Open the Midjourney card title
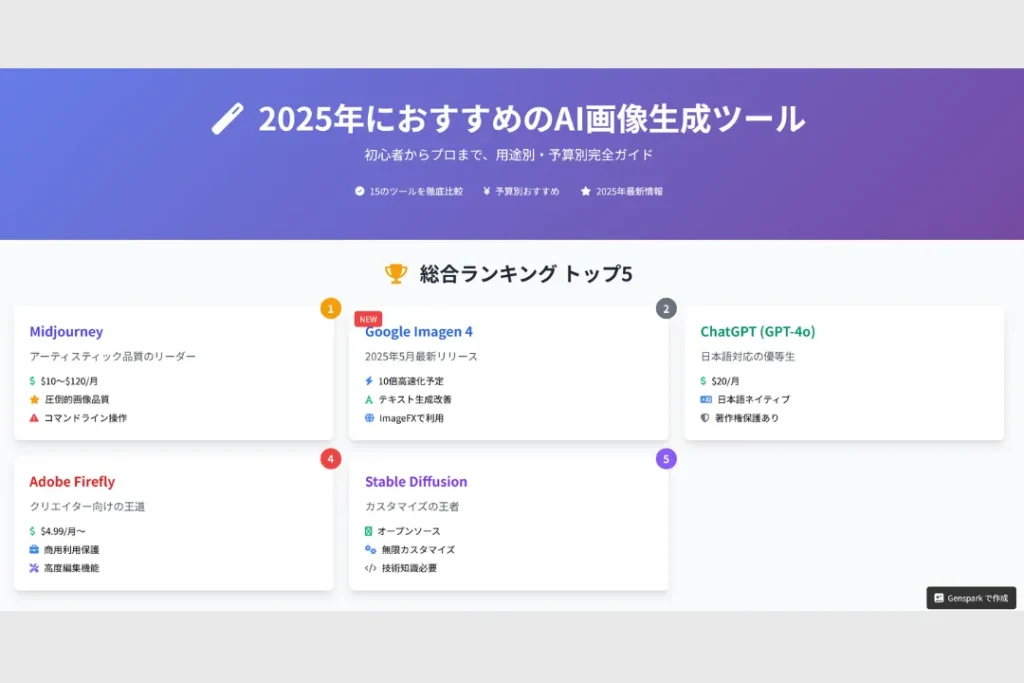 [66, 332]
